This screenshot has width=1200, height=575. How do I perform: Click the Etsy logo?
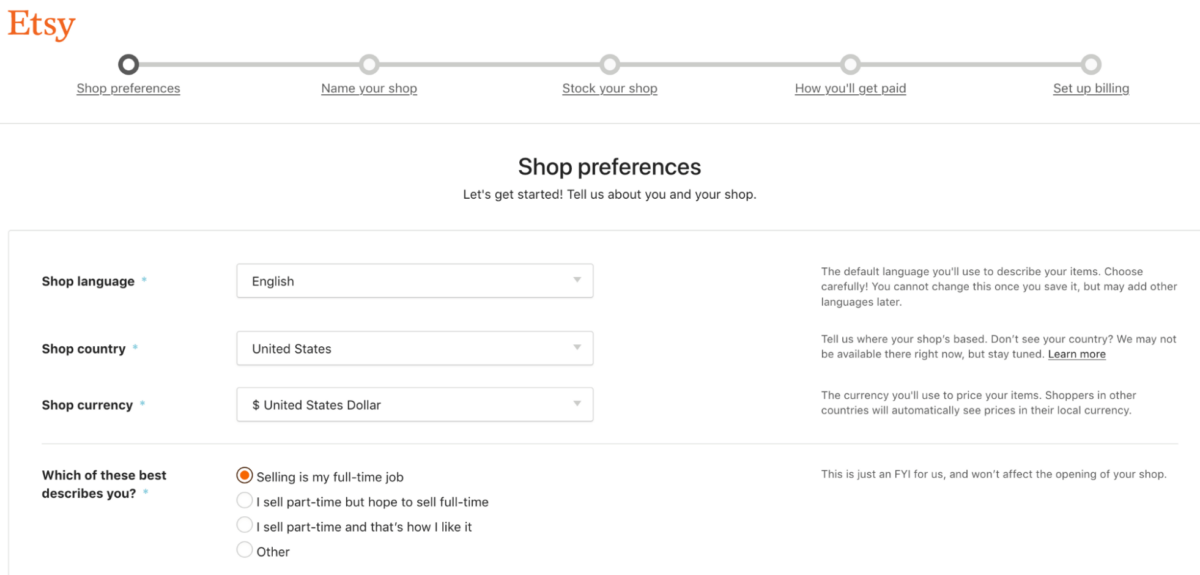coord(42,25)
